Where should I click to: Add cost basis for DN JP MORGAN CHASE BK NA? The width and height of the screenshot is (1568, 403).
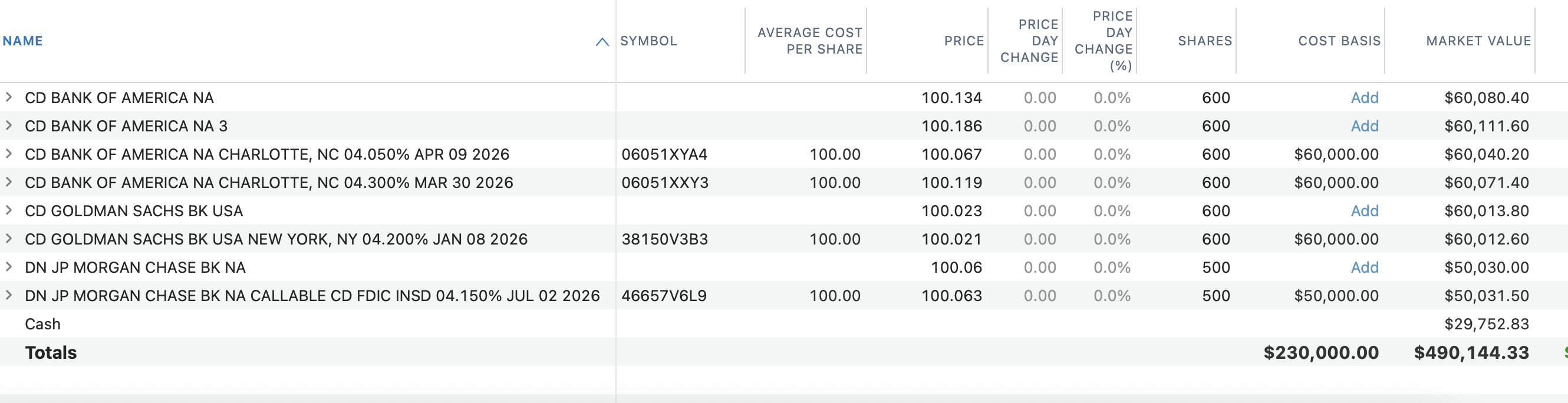point(1364,268)
